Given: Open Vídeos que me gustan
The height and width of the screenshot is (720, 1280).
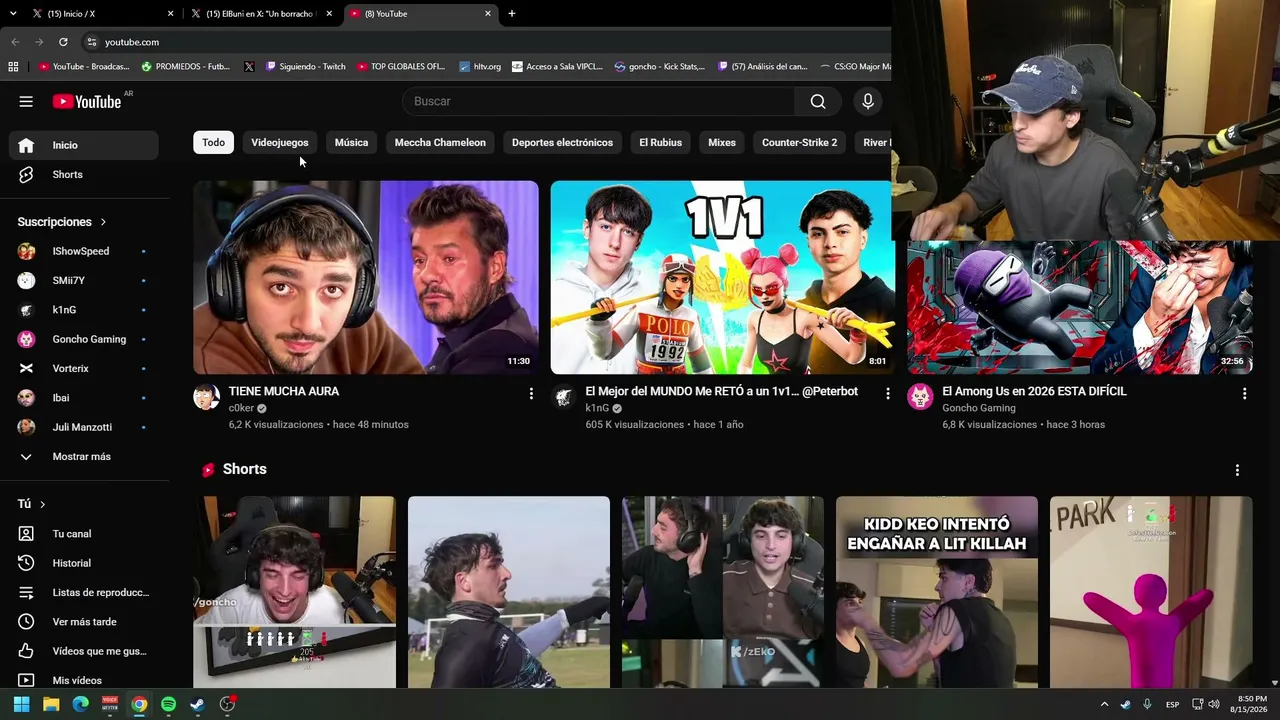Looking at the screenshot, I should coord(84,651).
